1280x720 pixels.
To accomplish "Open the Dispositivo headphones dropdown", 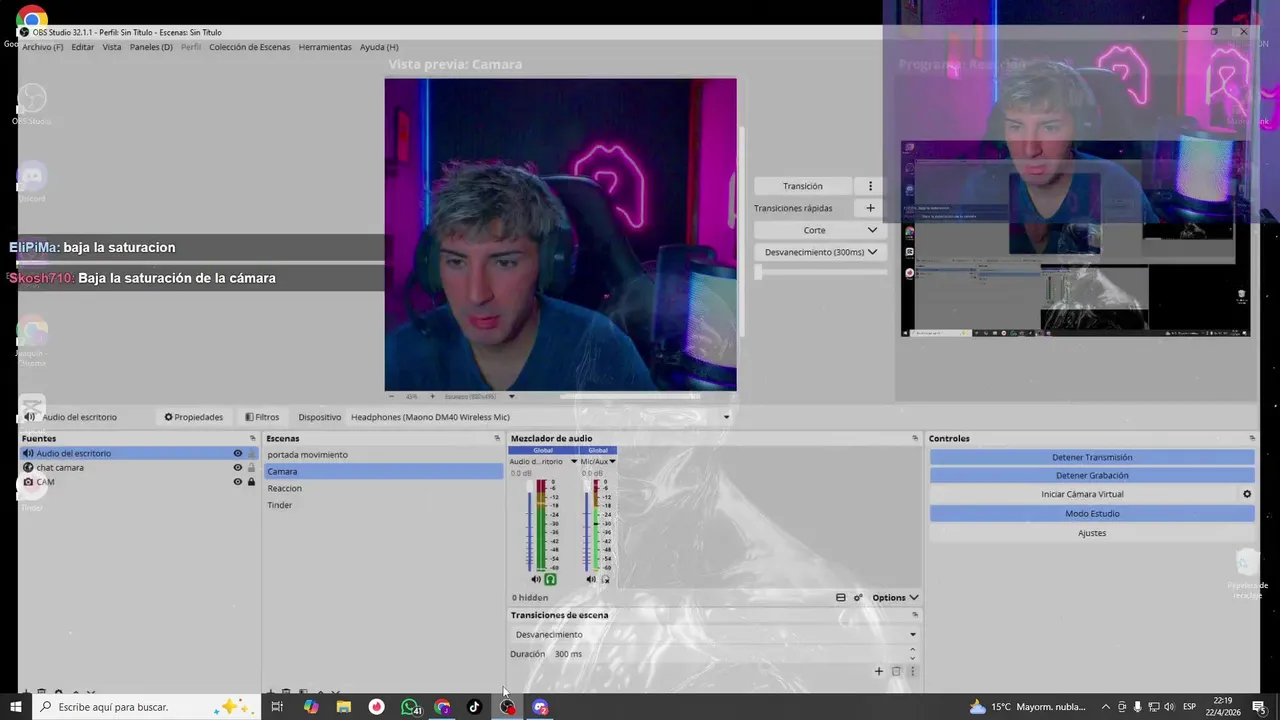I will coord(540,417).
